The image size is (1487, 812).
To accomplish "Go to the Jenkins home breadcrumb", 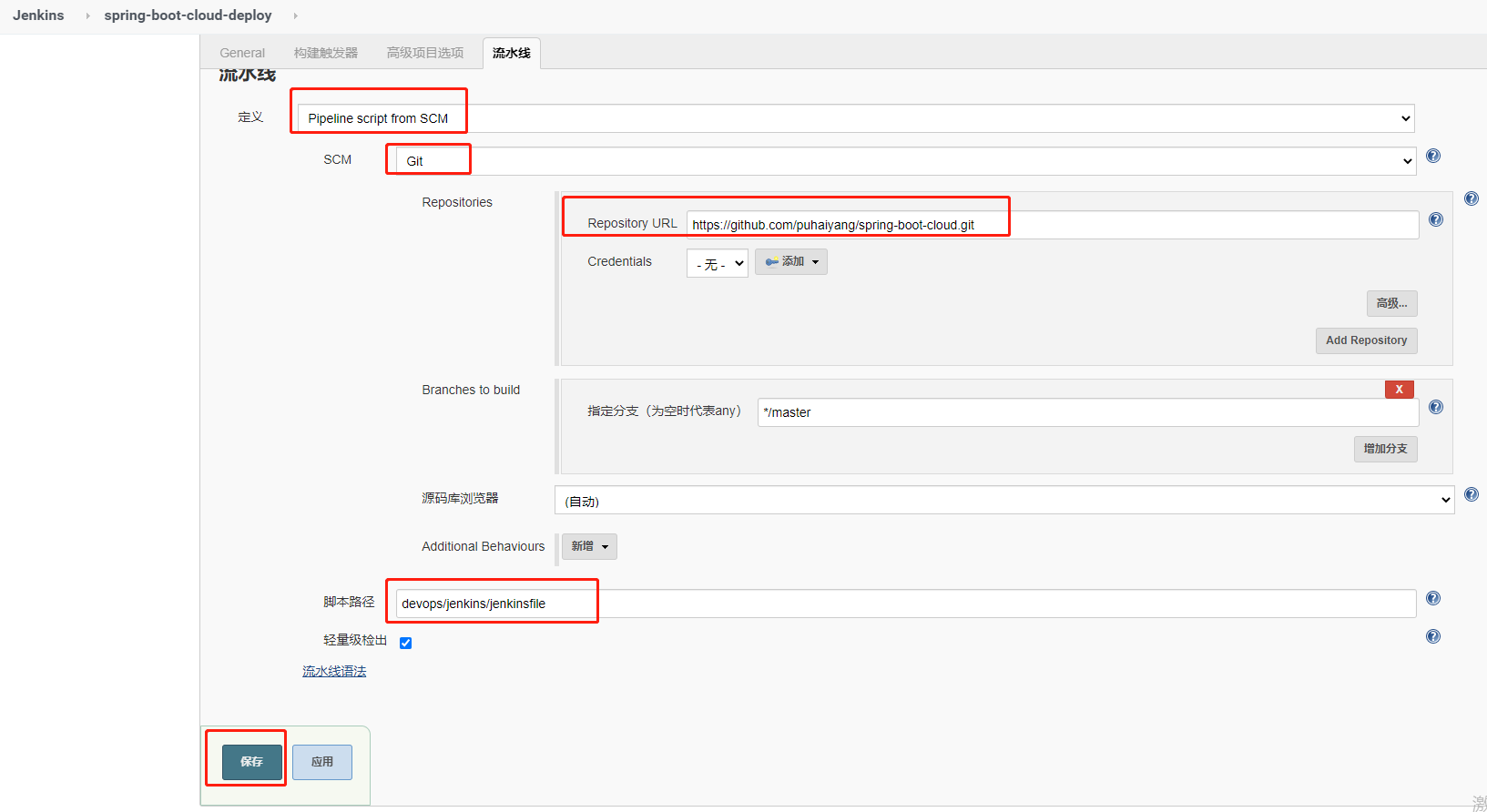I will [38, 15].
